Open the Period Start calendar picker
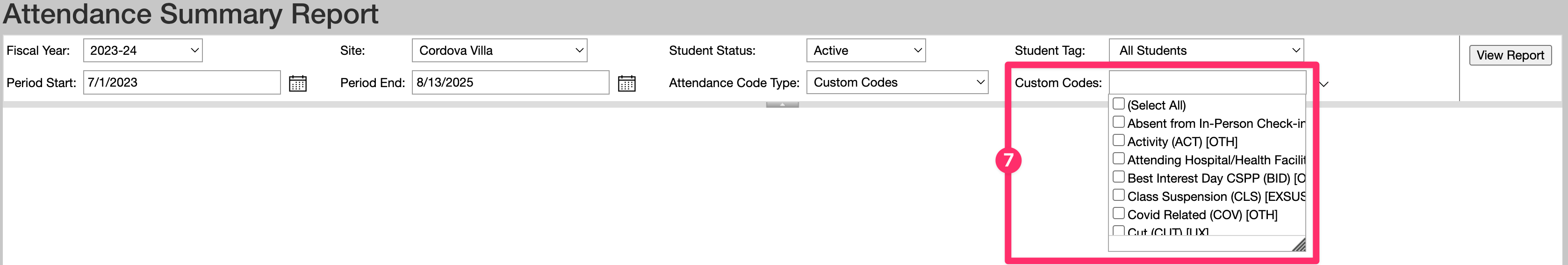 [298, 83]
